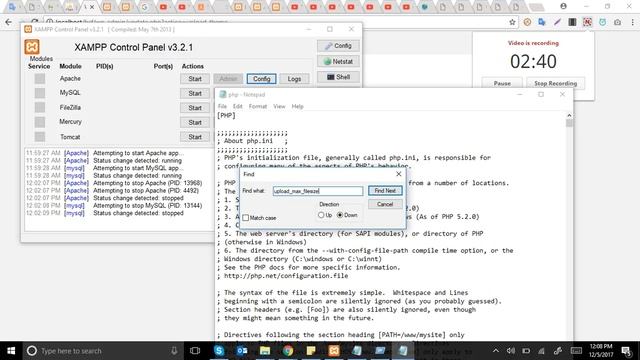The image size is (640, 360).
Task: Show hidden system tray icons chevron
Action: 496,351
